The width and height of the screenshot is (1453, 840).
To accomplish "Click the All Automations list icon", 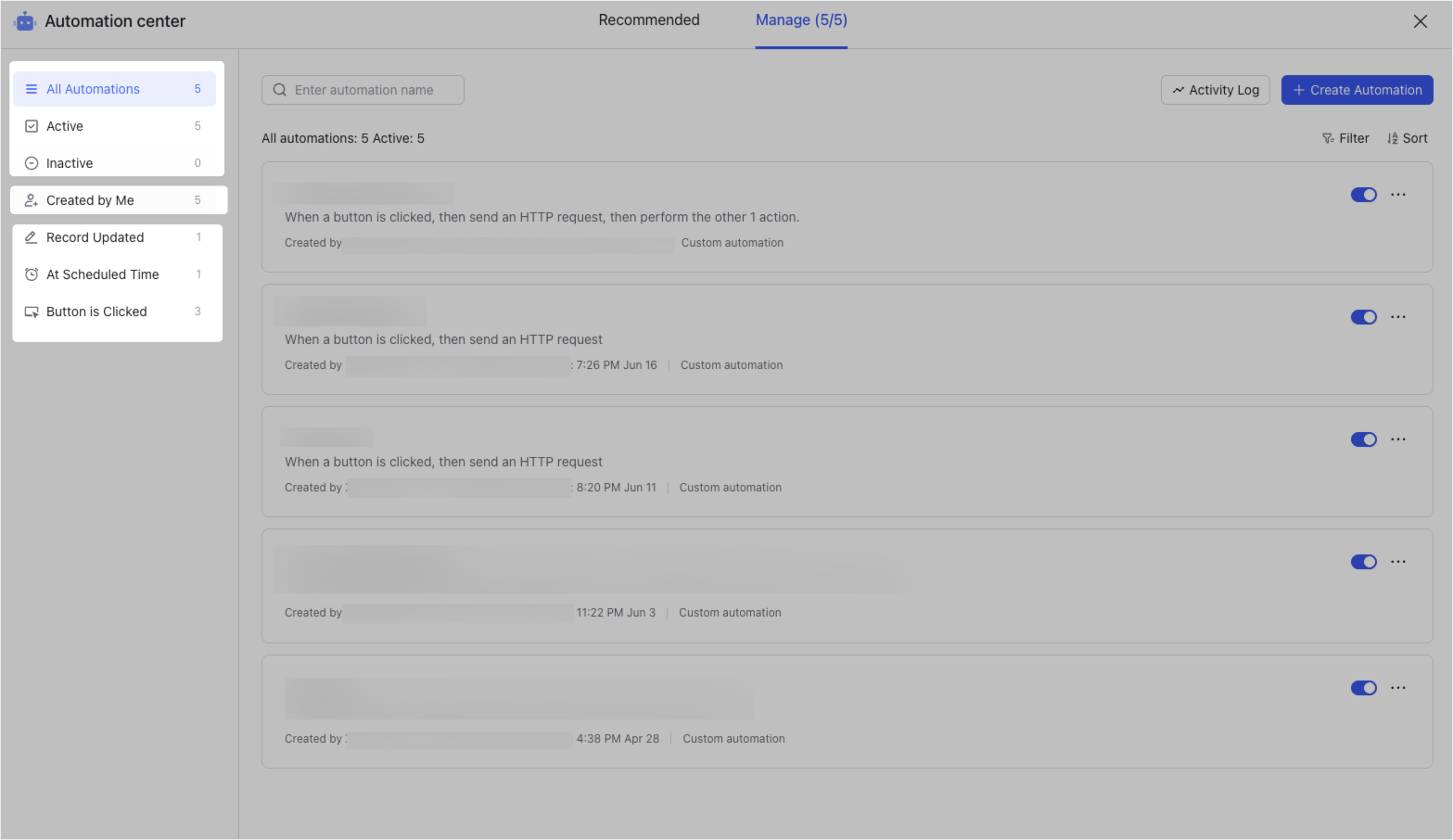I will coord(32,89).
